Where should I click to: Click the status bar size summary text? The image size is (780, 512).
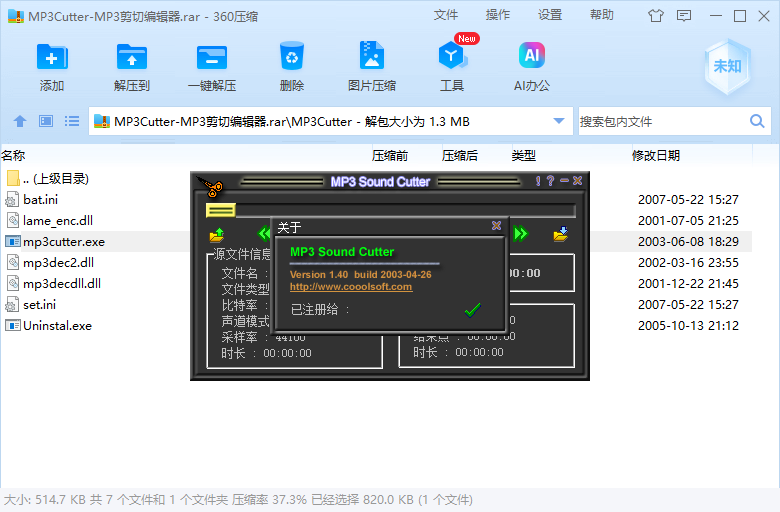click(238, 500)
